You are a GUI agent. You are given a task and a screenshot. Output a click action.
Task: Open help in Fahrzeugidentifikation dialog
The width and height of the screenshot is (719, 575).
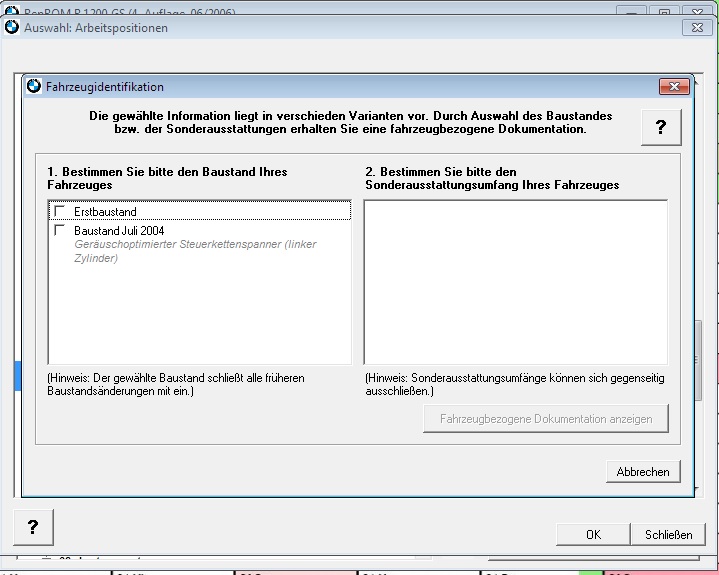(x=661, y=127)
